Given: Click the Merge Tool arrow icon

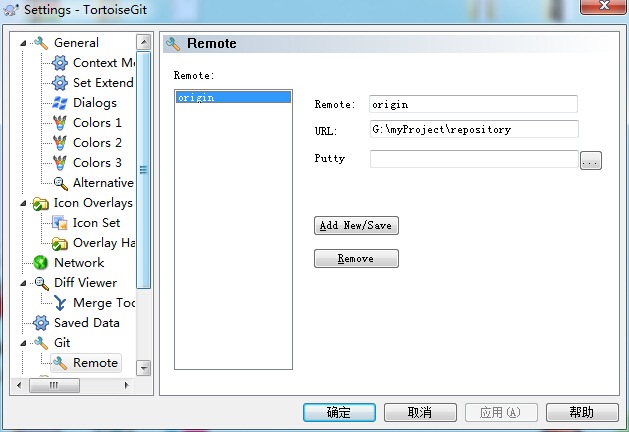Looking at the screenshot, I should coord(60,303).
